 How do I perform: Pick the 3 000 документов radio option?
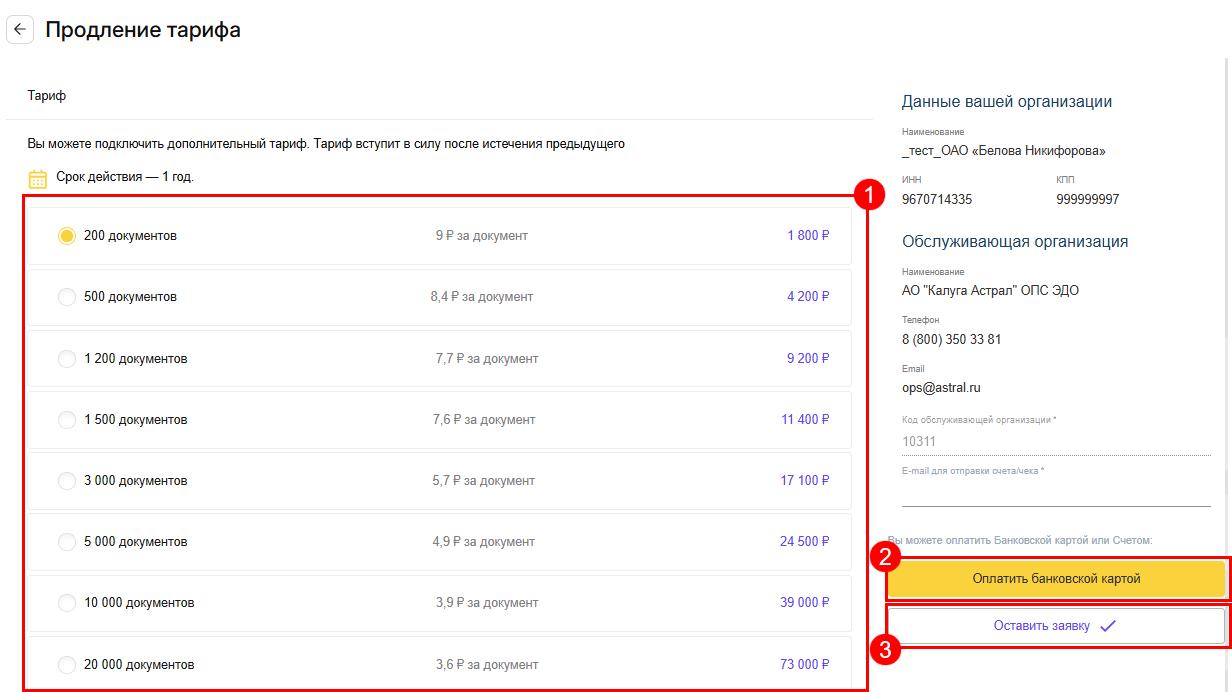pos(67,481)
